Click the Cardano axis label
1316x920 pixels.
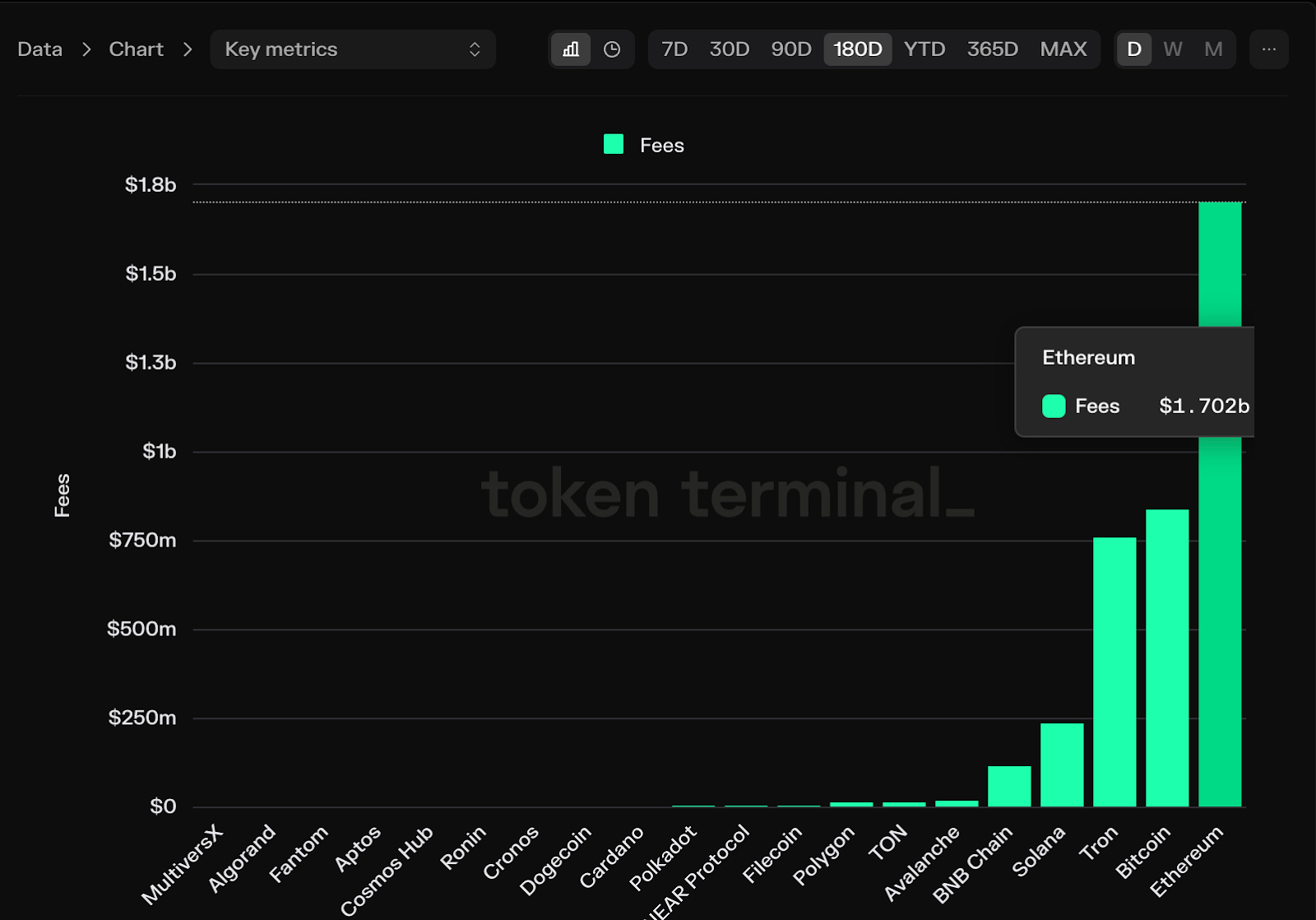611,857
